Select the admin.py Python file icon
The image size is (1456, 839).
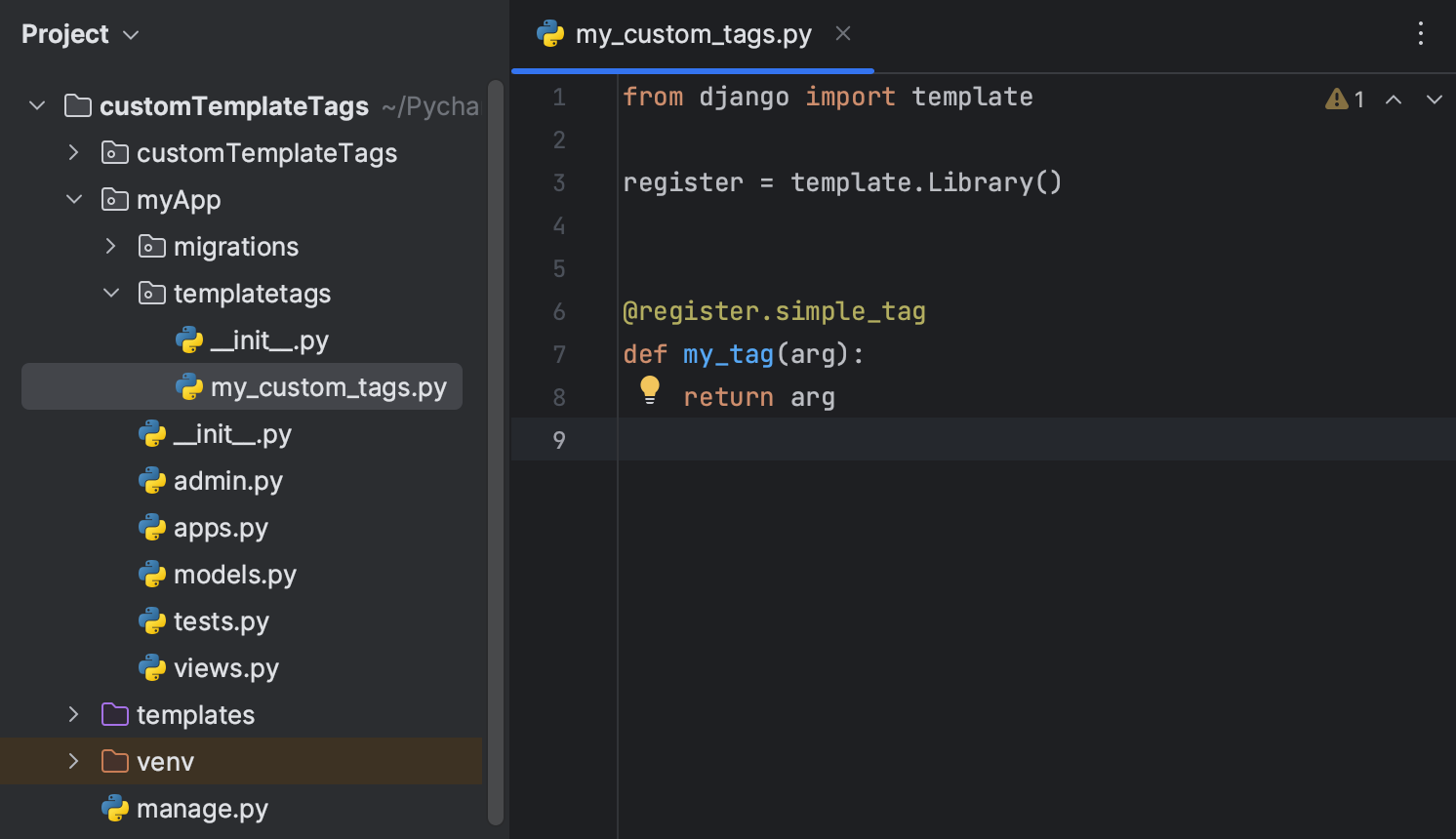pos(153,480)
